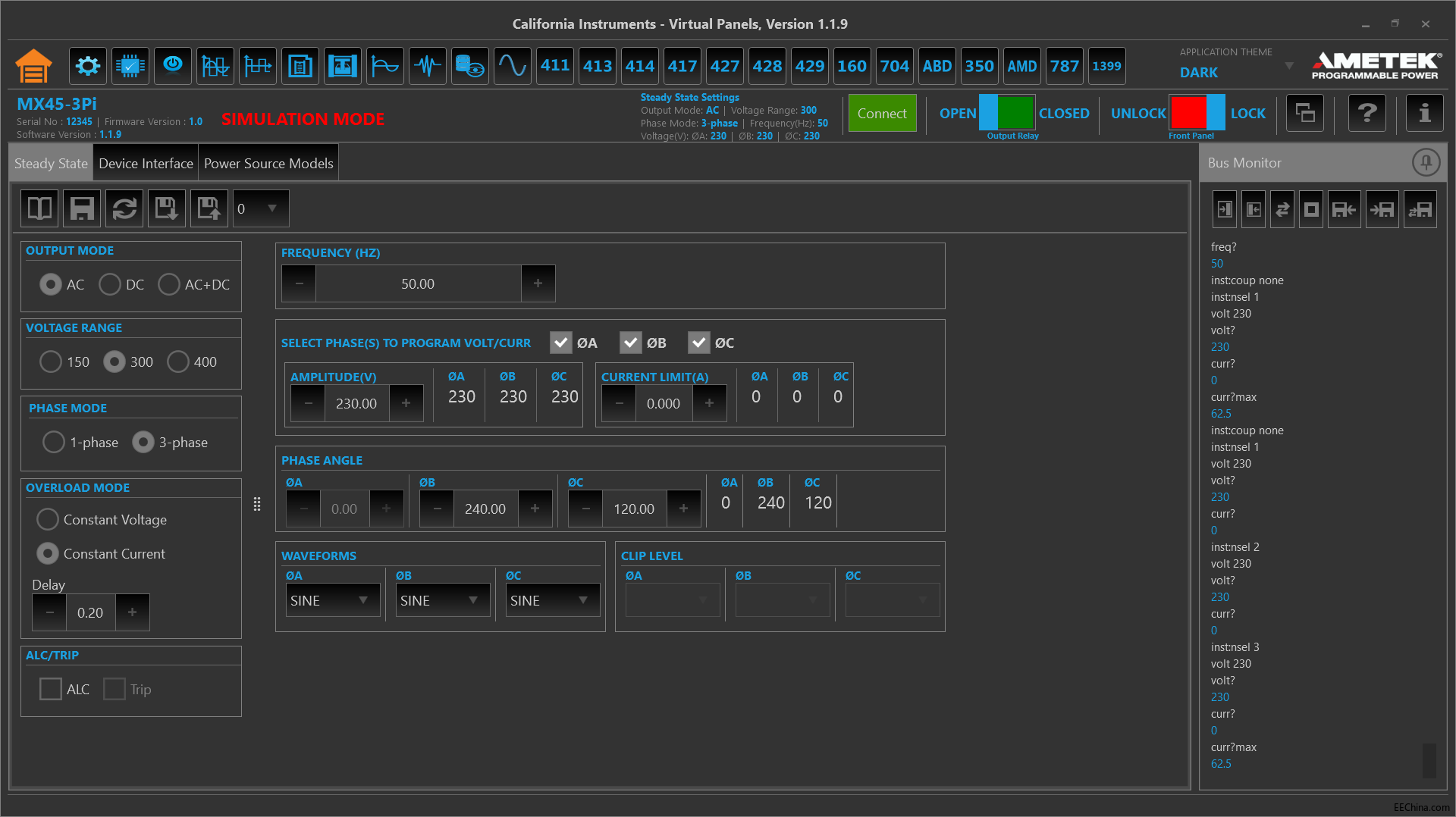The height and width of the screenshot is (817, 1456).
Task: Click the green Connect button
Action: (x=882, y=114)
